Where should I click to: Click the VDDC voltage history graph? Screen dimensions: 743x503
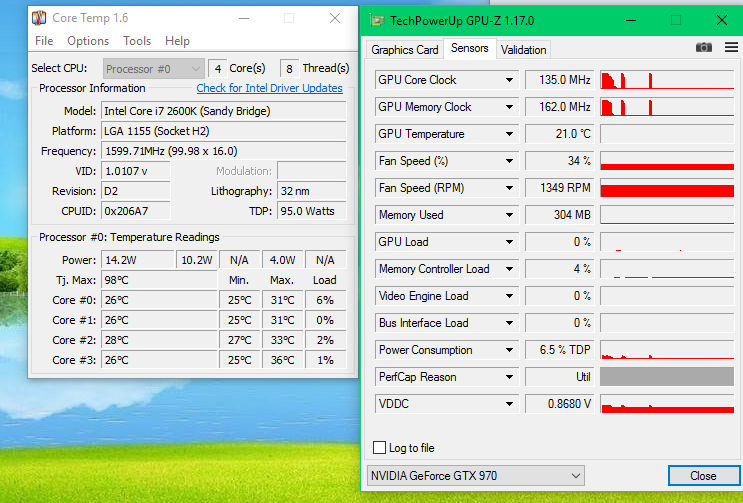click(x=667, y=404)
